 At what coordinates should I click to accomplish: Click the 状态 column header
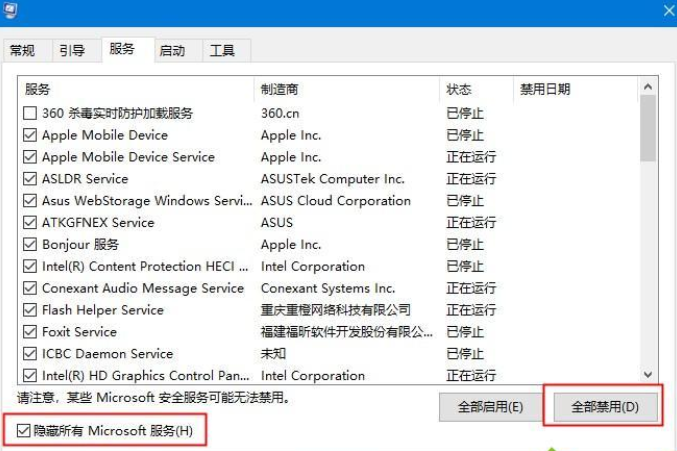474,90
